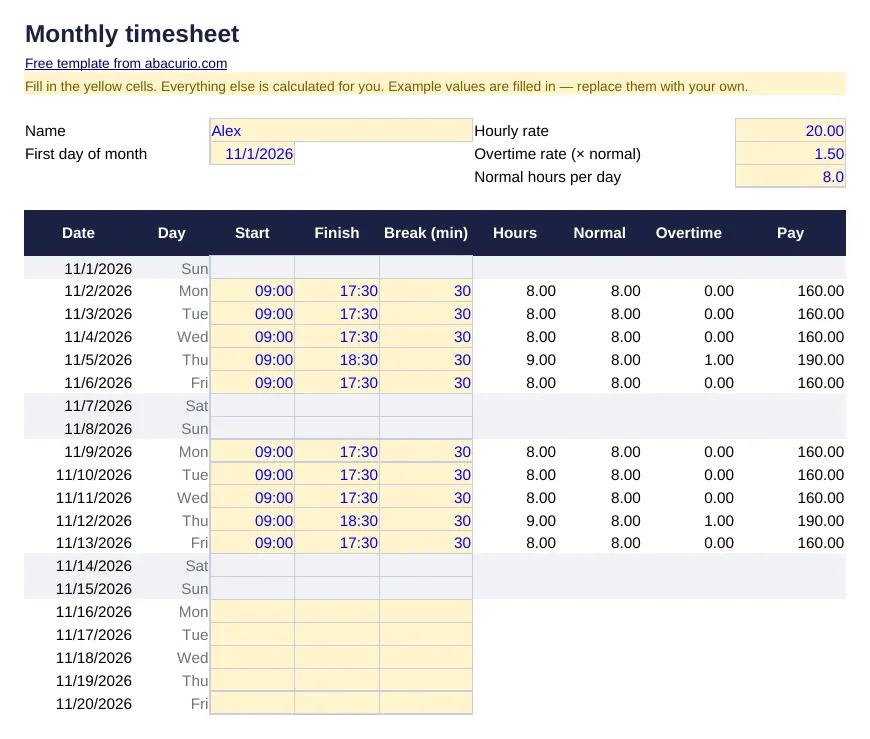Select the Break cell for 11/3/2026
Screen dimensions: 870x739
click(x=426, y=313)
